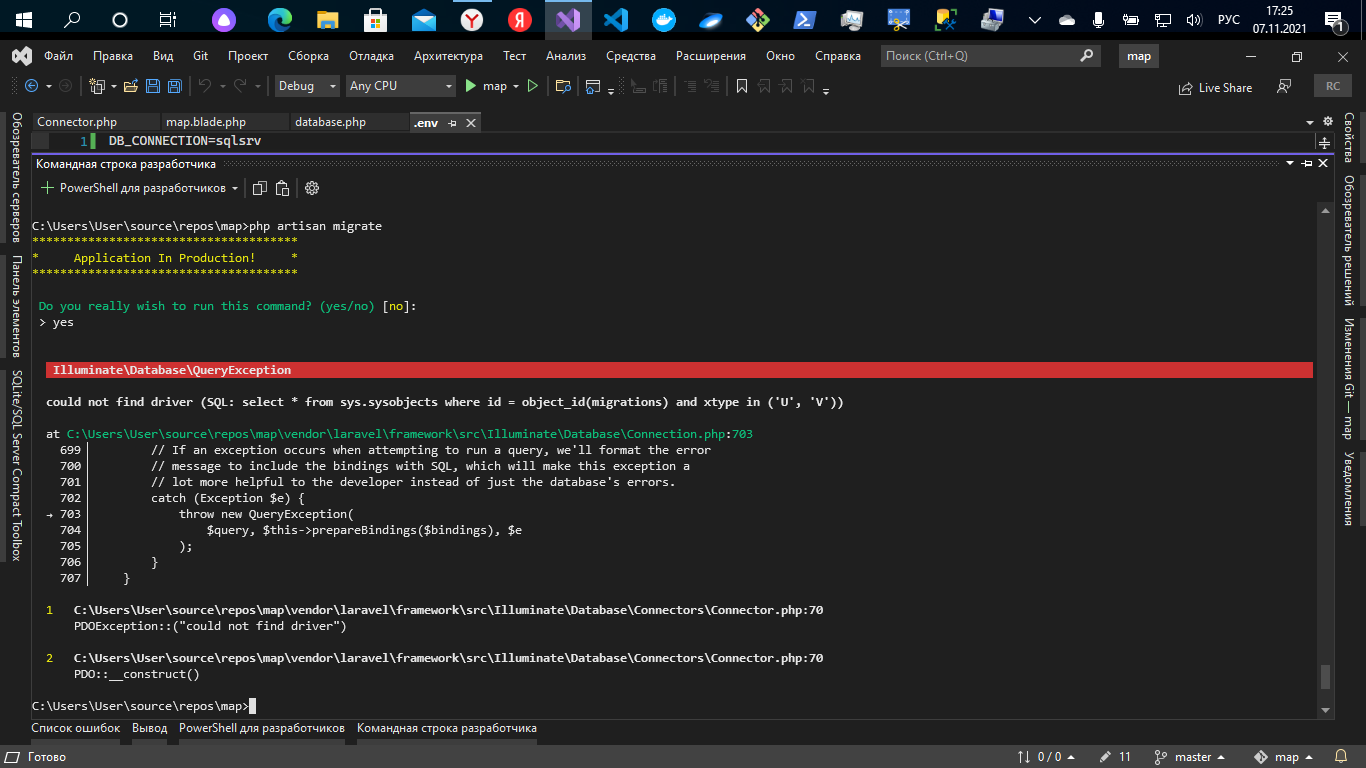Pin the .env tab
This screenshot has width=1366, height=768.
tap(452, 123)
